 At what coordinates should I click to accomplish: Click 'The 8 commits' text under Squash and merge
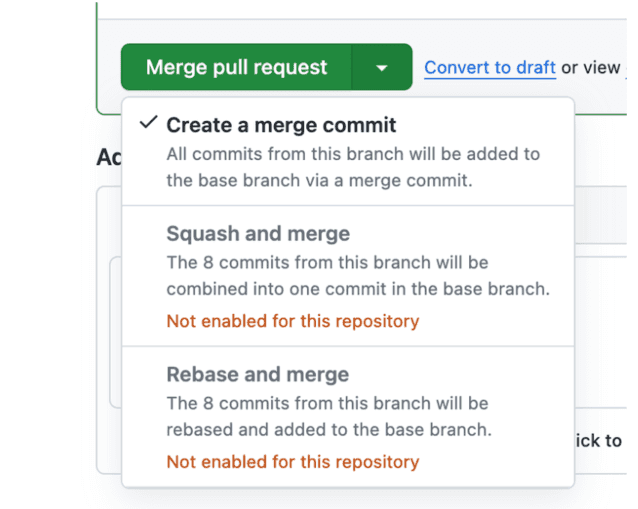pos(222,263)
